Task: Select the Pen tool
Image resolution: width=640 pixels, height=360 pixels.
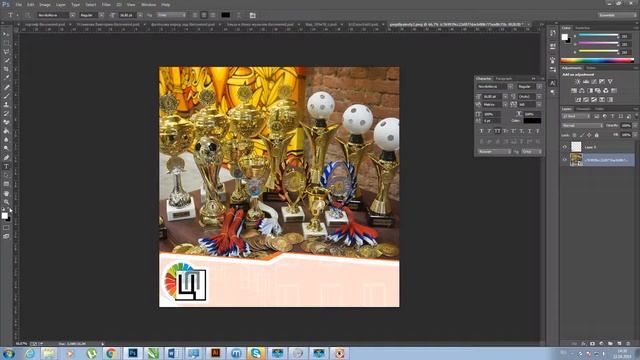Action: click(x=6, y=158)
